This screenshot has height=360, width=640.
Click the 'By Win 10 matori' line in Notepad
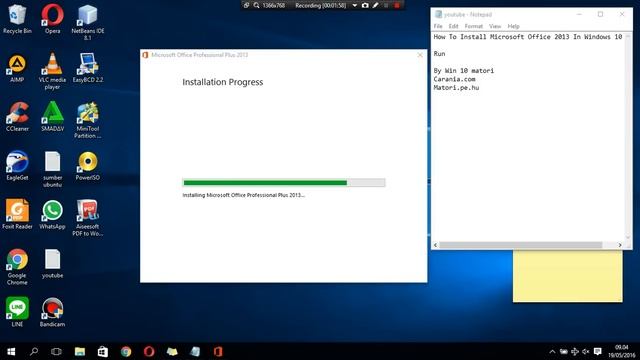point(464,71)
